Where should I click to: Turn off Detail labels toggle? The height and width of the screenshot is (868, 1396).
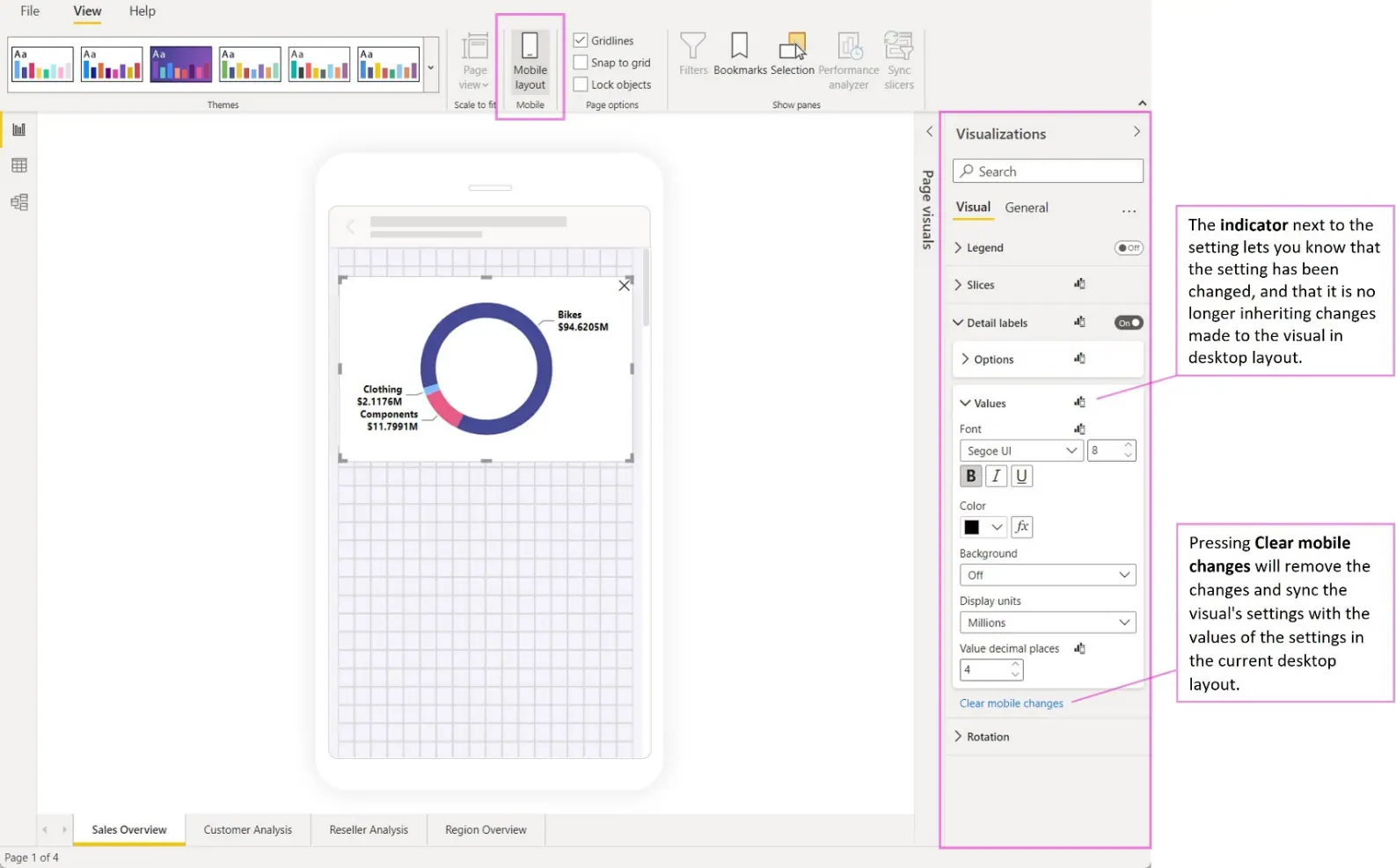click(x=1129, y=323)
